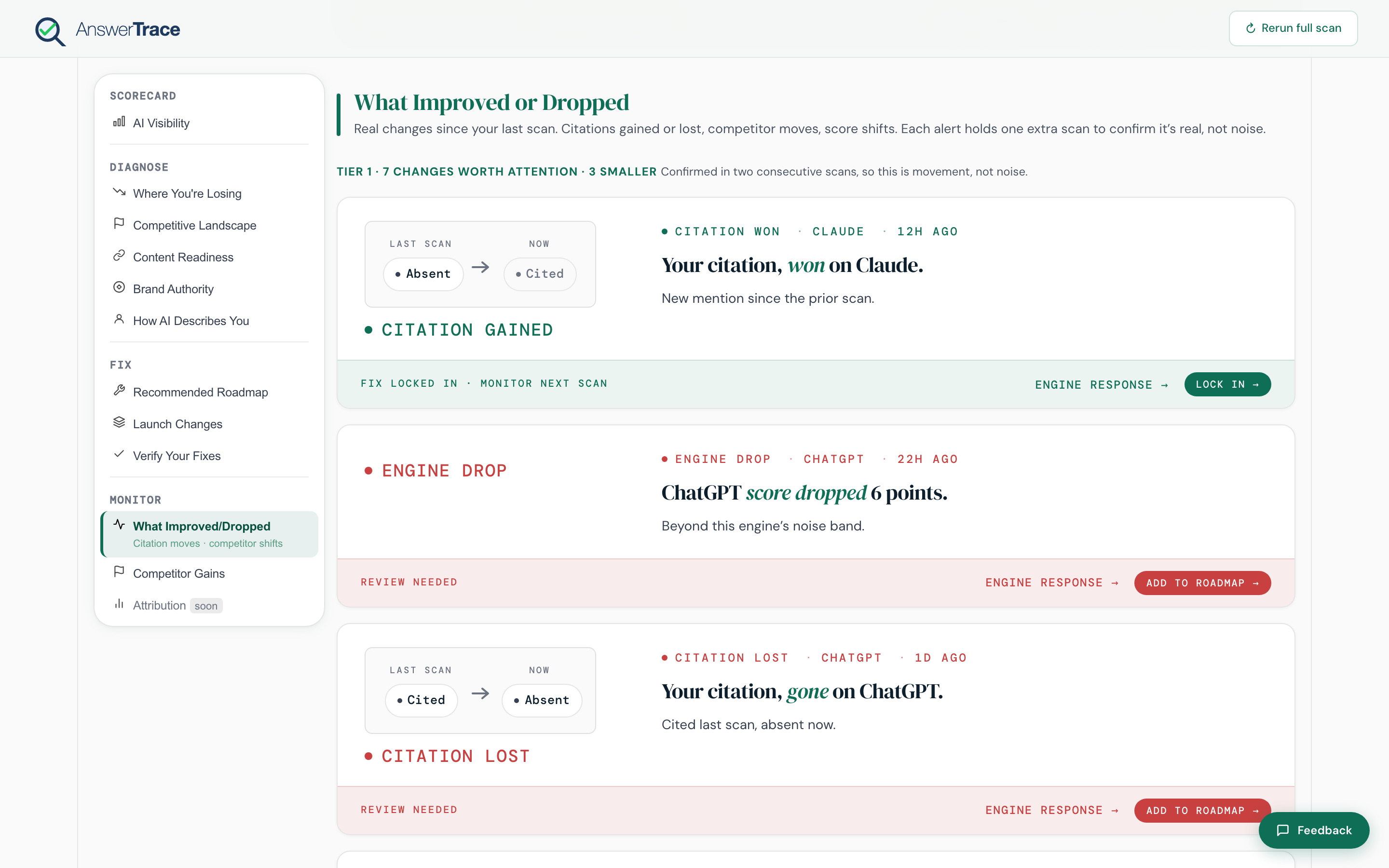
Task: Click "Your citation, gone on ChatGPT." headline
Action: 802,691
